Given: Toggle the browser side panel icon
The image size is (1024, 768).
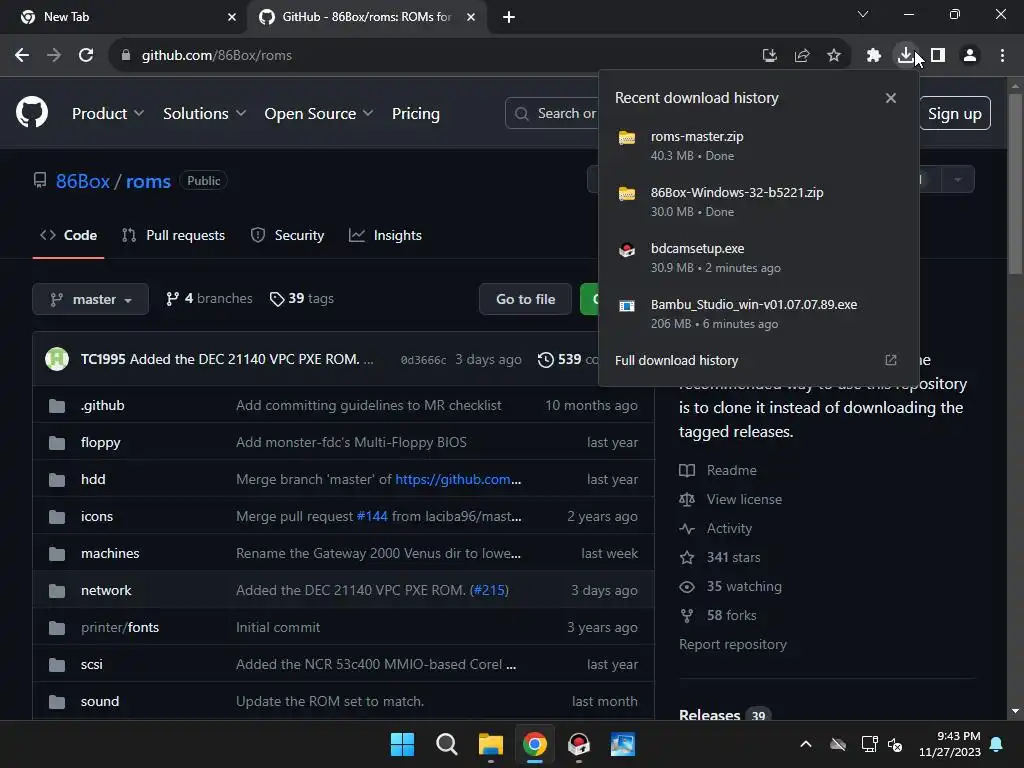Looking at the screenshot, I should tap(938, 56).
